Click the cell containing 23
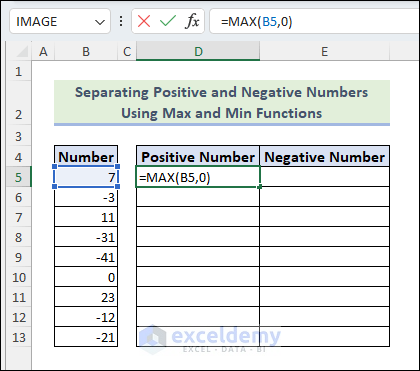This screenshot has height=371, width=420. [86, 297]
